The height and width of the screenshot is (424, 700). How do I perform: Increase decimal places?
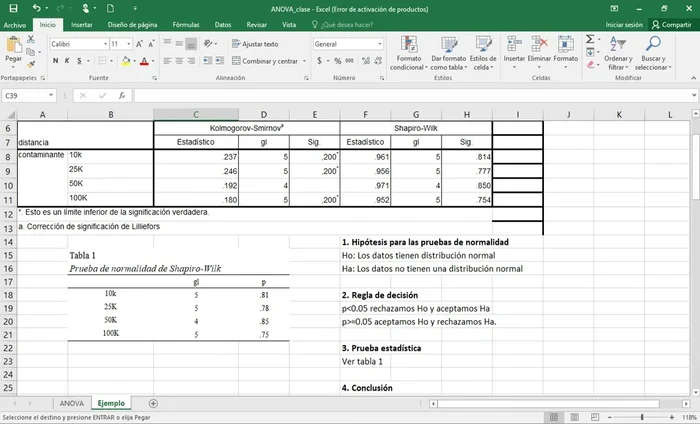(x=366, y=61)
